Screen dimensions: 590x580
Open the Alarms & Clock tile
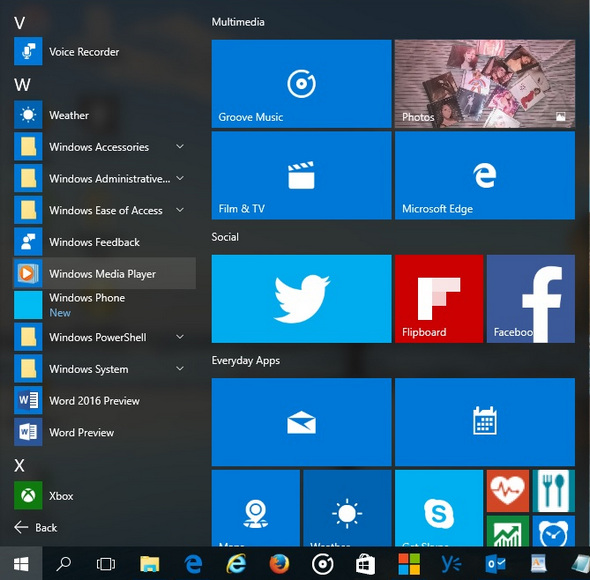point(554,531)
